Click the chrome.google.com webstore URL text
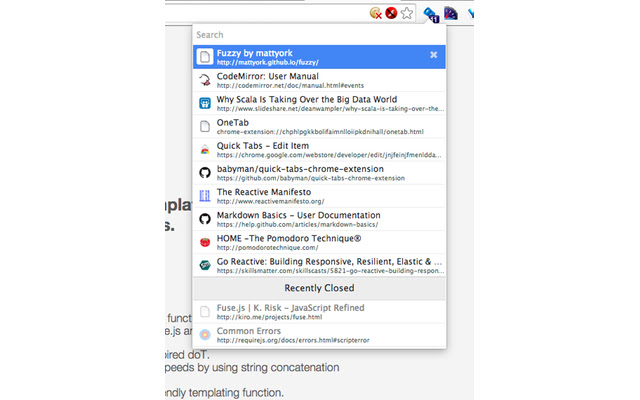The width and height of the screenshot is (640, 400). [x=329, y=155]
